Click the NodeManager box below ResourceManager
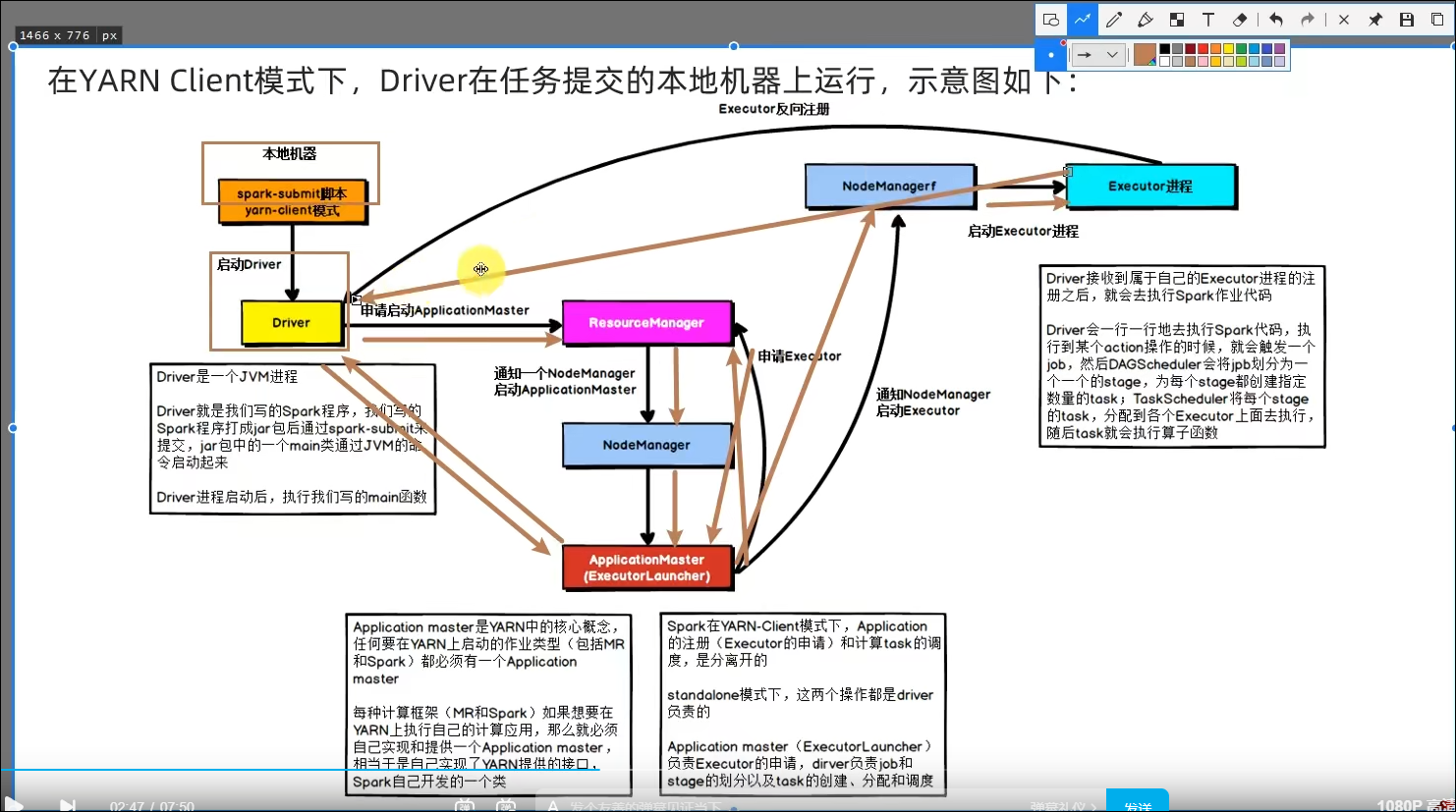This screenshot has height=812, width=1456. 647,445
